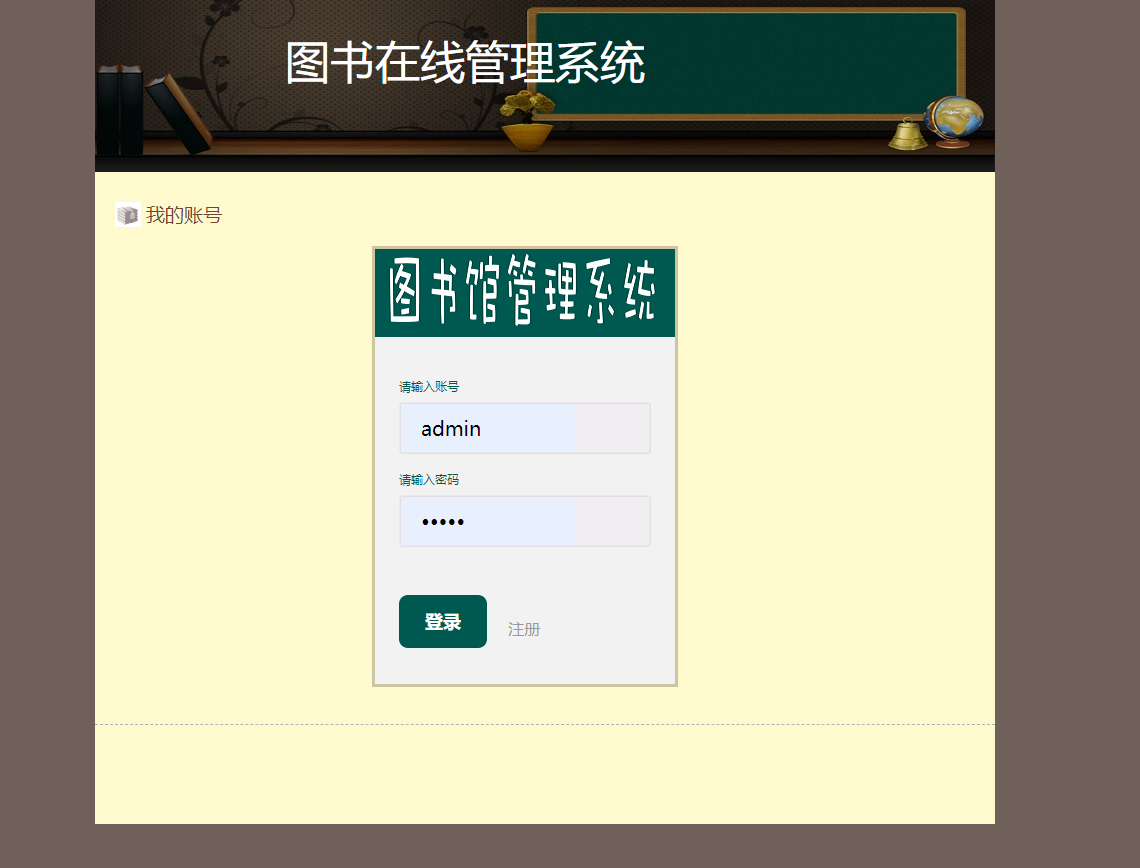
Task: Click the 图书馆管理系统 green banner image
Action: pyautogui.click(x=524, y=291)
